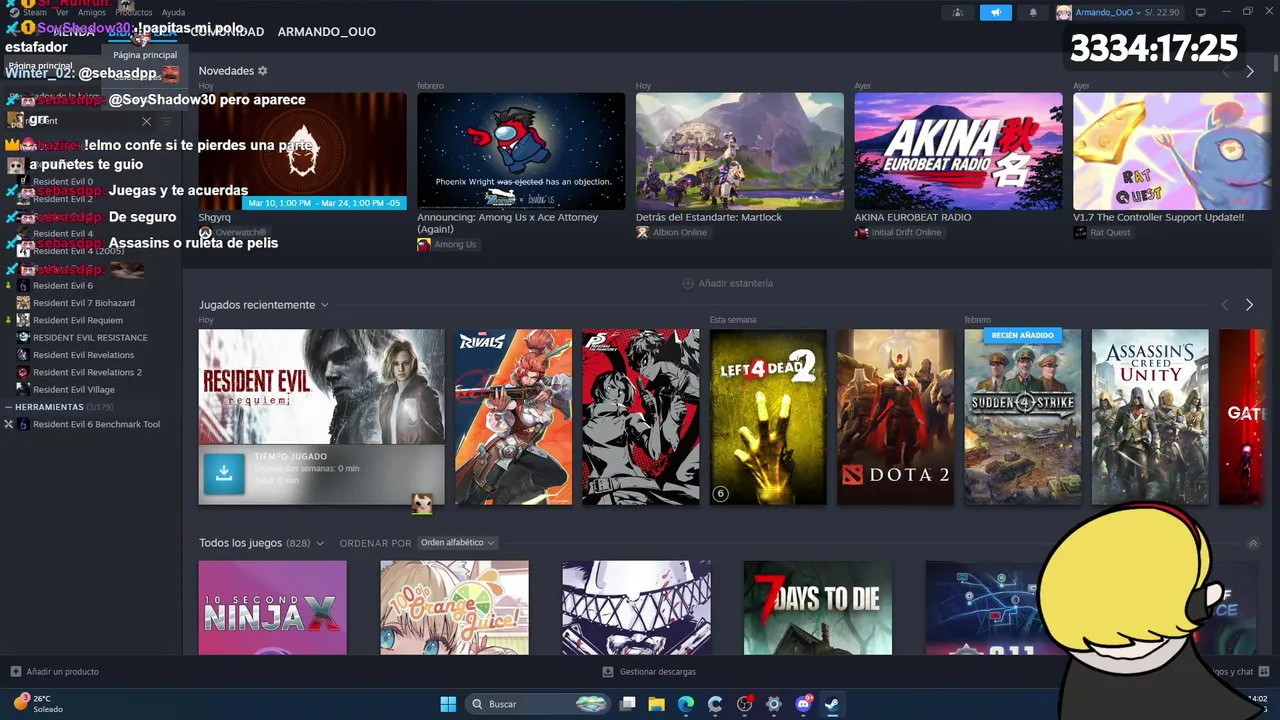1280x720 pixels.
Task: Select Resident Evil Requiem in the sidebar list
Action: 77,321
